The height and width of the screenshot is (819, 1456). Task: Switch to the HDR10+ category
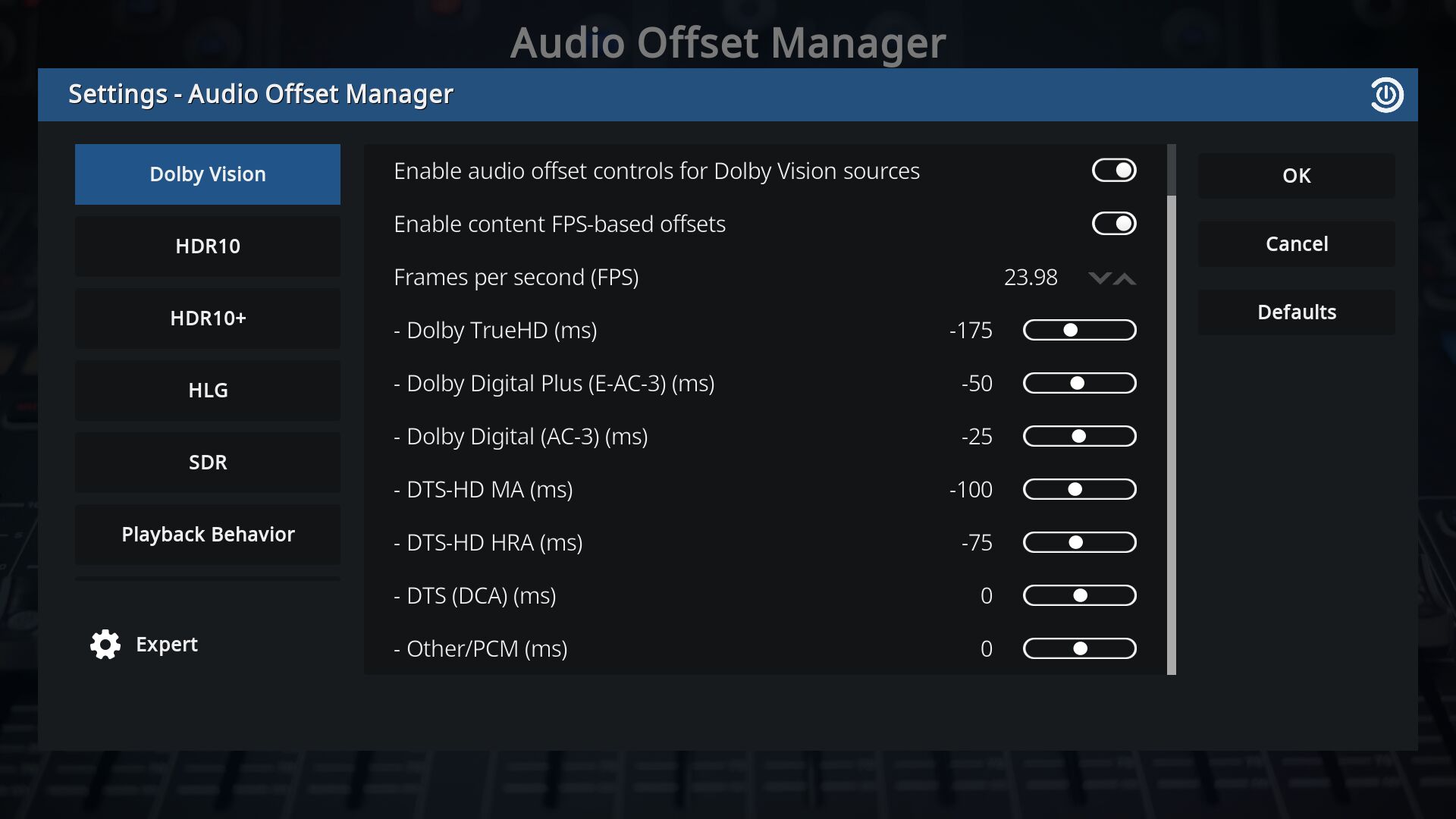click(208, 318)
